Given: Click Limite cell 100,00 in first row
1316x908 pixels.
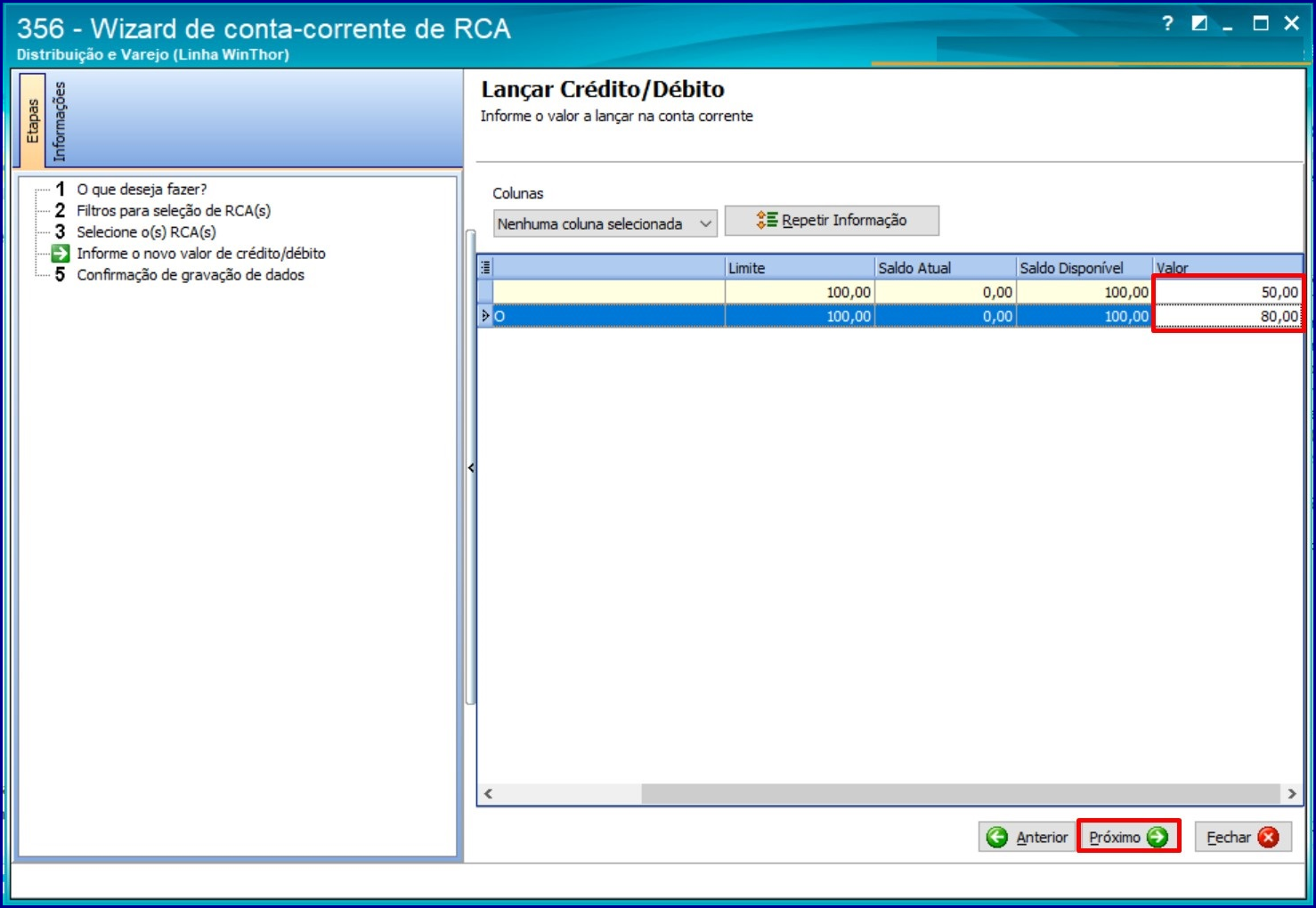Looking at the screenshot, I should pos(800,292).
